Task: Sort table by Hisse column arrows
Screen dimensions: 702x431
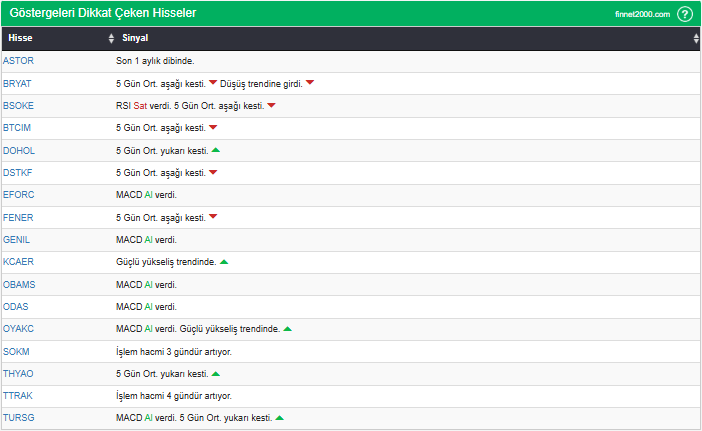Action: 111,38
